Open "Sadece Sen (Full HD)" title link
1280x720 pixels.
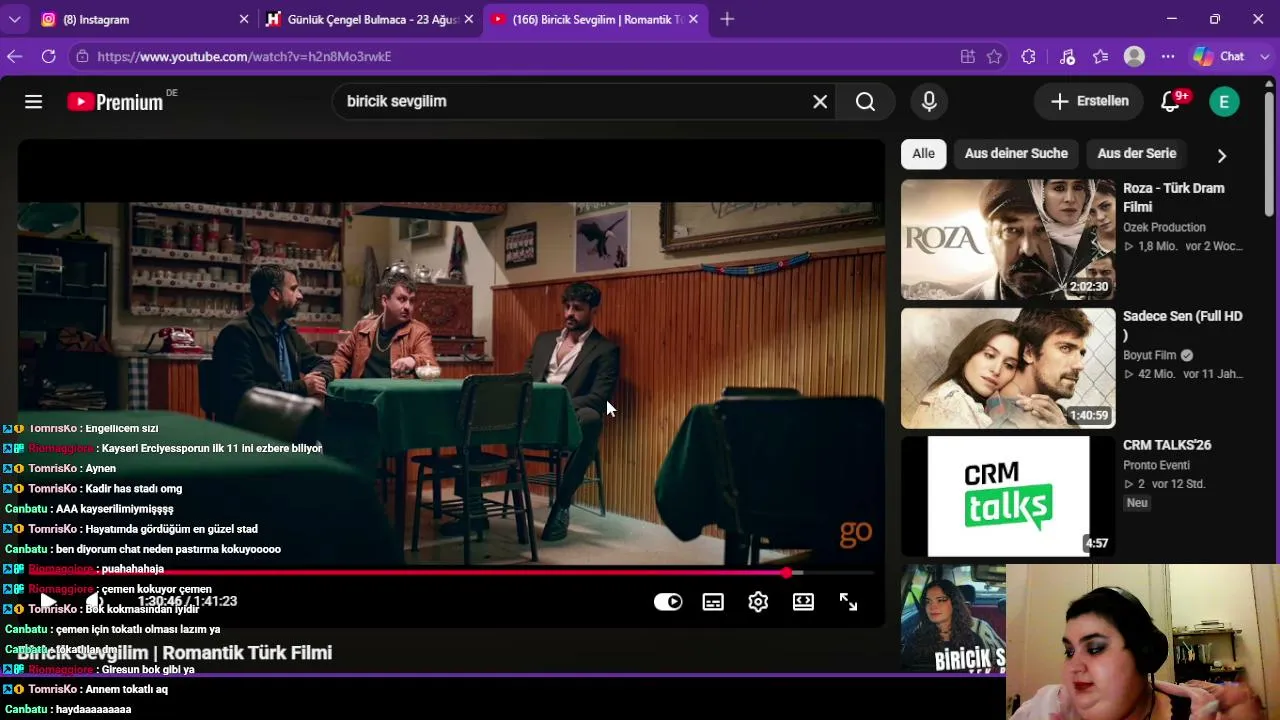point(1182,325)
